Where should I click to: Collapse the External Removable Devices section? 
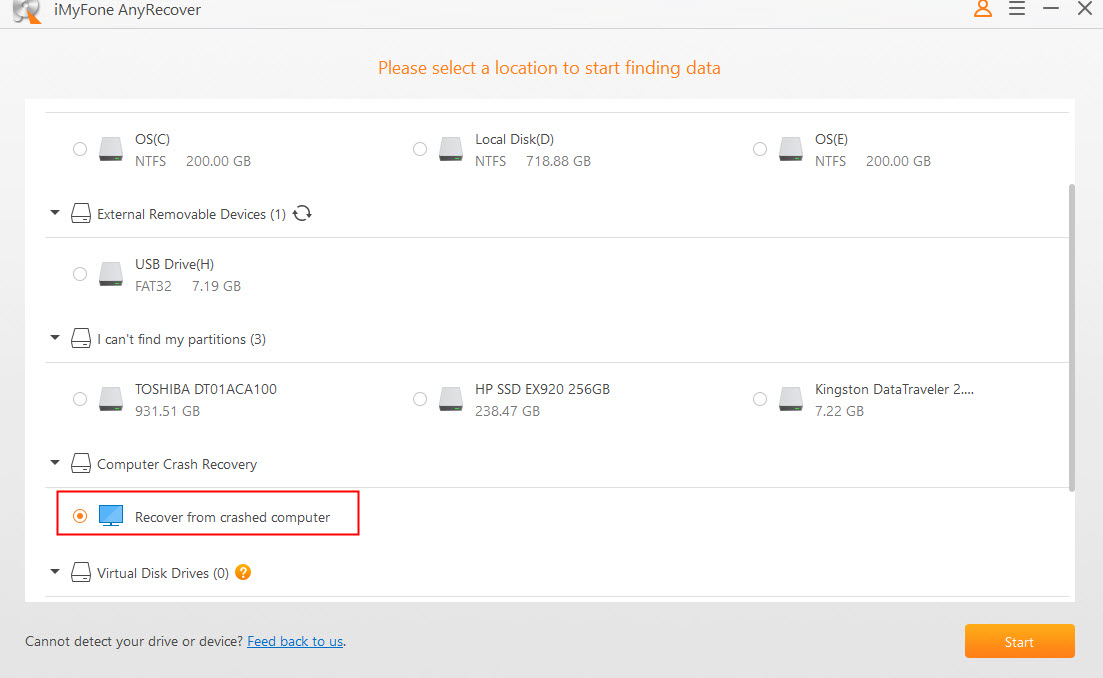point(55,212)
